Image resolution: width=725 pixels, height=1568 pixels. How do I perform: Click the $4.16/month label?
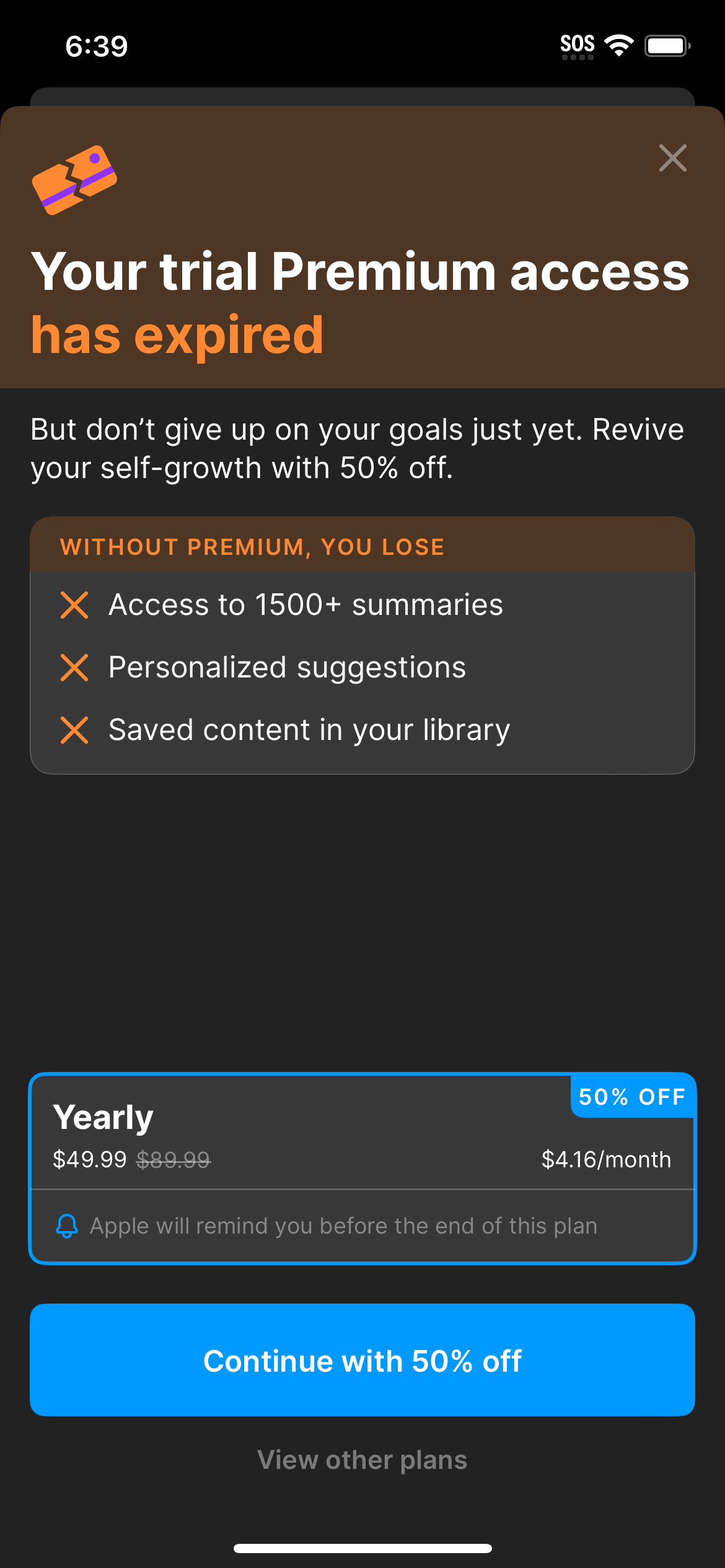click(607, 1159)
